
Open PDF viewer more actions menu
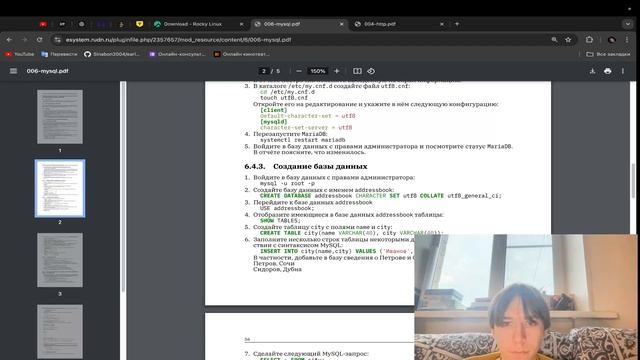pyautogui.click(x=623, y=71)
